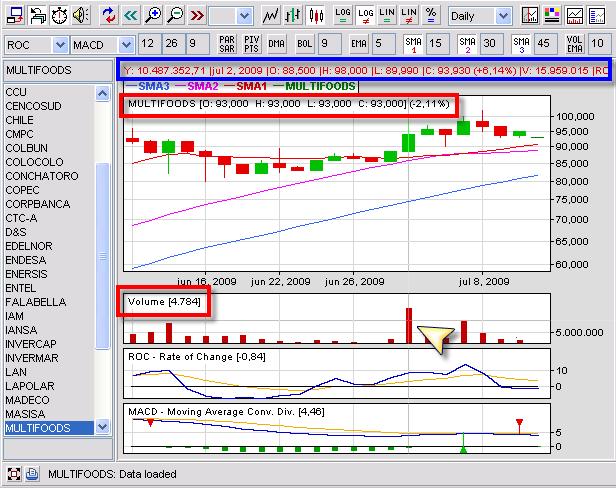Toggle the DMA indicator
Viewport: 616px width, 488px height.
pyautogui.click(x=276, y=44)
